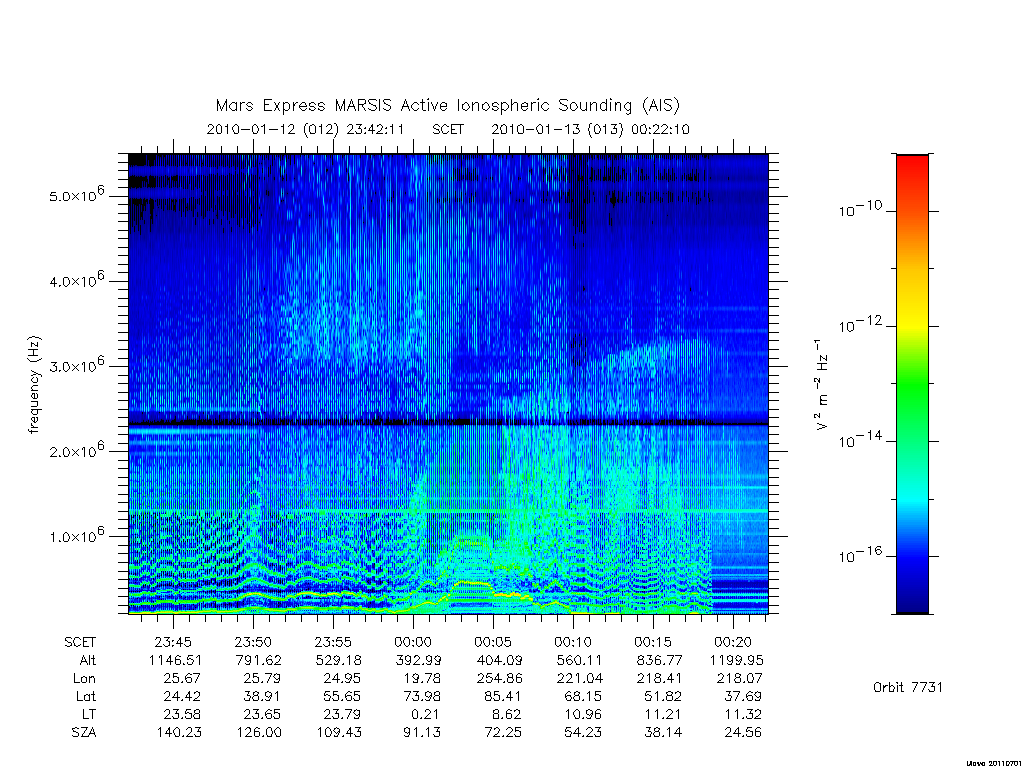Image resolution: width=1024 pixels, height=768 pixels.
Task: Click the 'SCET' row label below the plot
Action: pos(80,642)
